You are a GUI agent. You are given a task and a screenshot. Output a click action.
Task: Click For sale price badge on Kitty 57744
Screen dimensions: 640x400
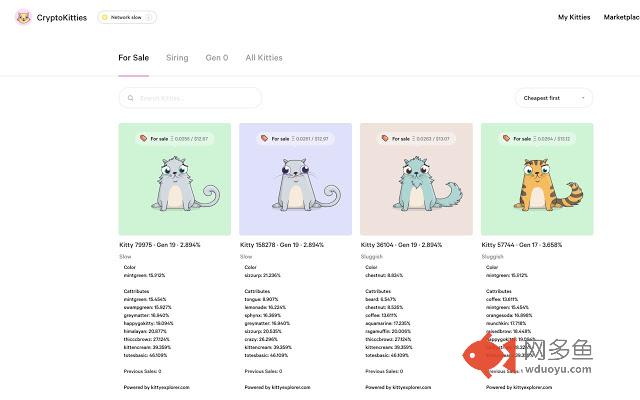(x=537, y=139)
